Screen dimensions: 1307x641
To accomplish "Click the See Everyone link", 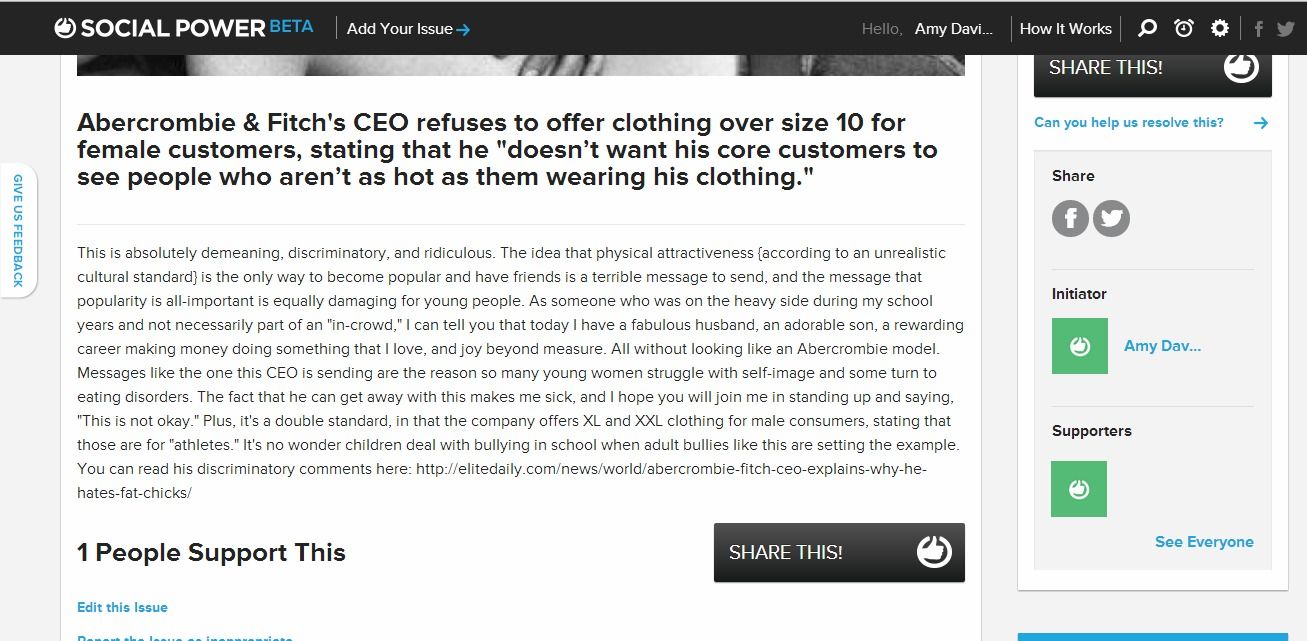I will coord(1204,542).
